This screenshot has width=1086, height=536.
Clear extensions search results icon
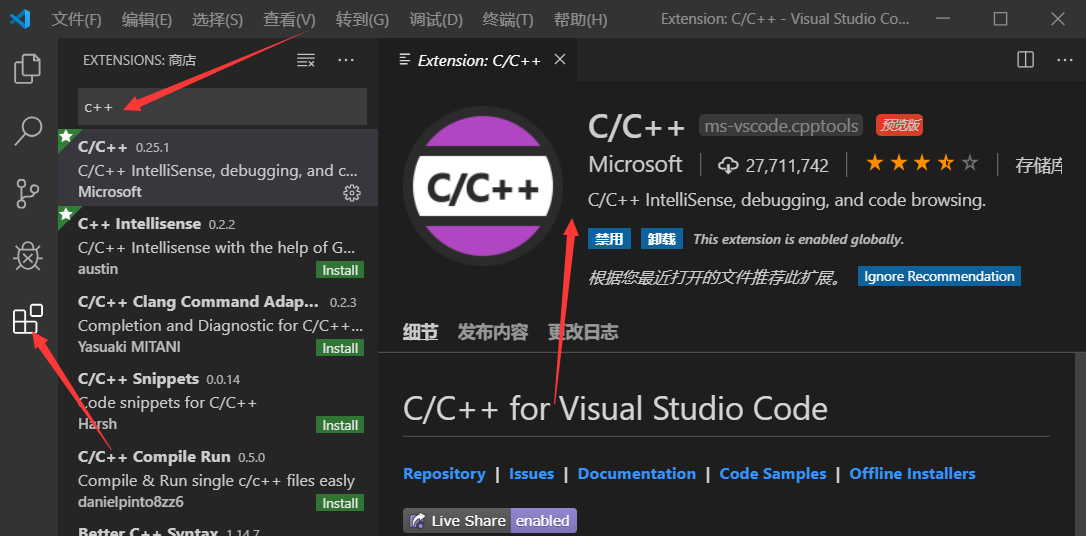click(x=305, y=60)
